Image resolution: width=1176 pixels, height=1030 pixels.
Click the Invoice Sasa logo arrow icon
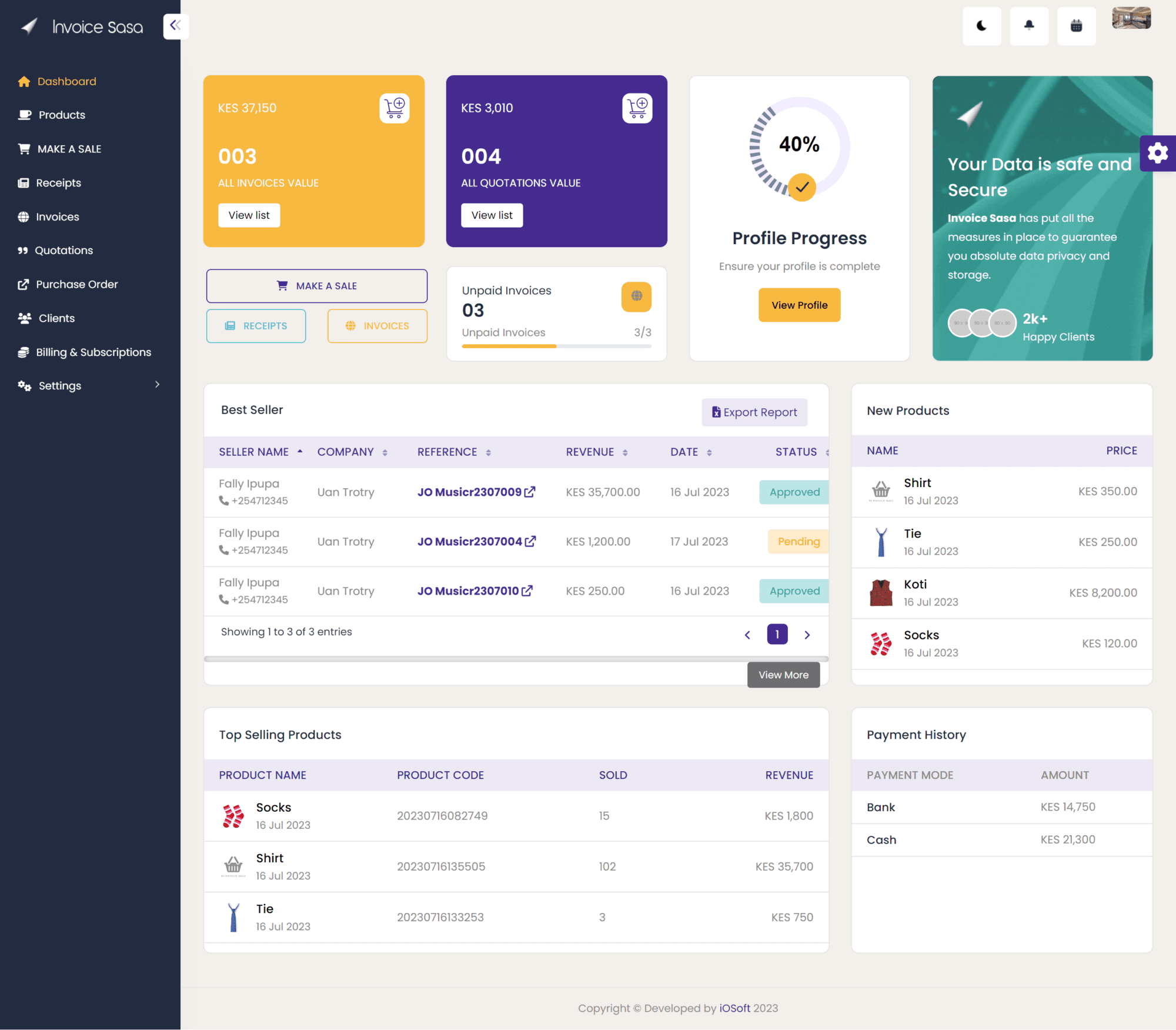tap(29, 26)
